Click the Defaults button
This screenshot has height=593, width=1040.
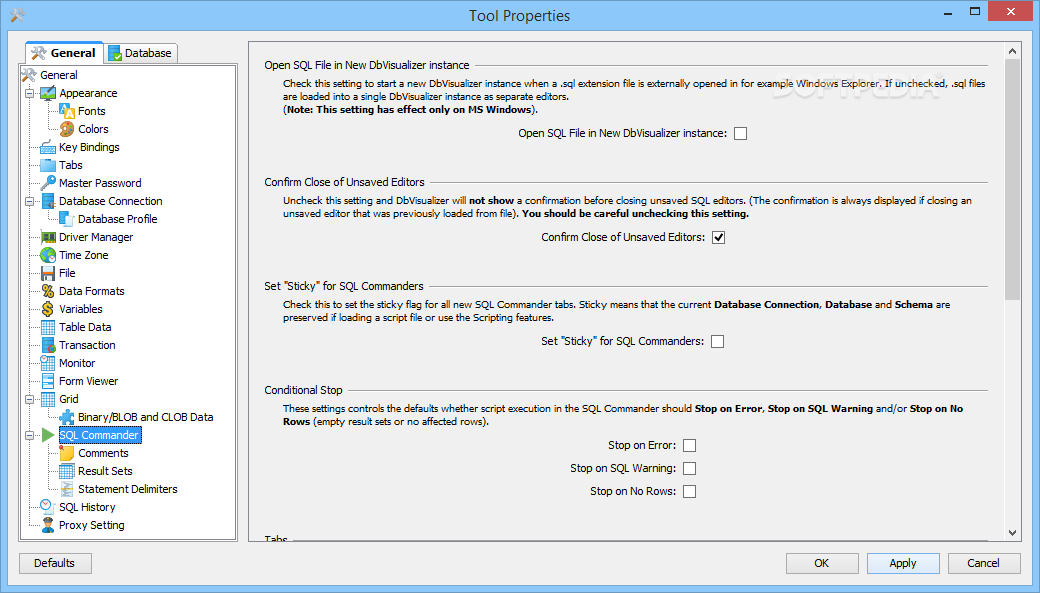(x=55, y=563)
